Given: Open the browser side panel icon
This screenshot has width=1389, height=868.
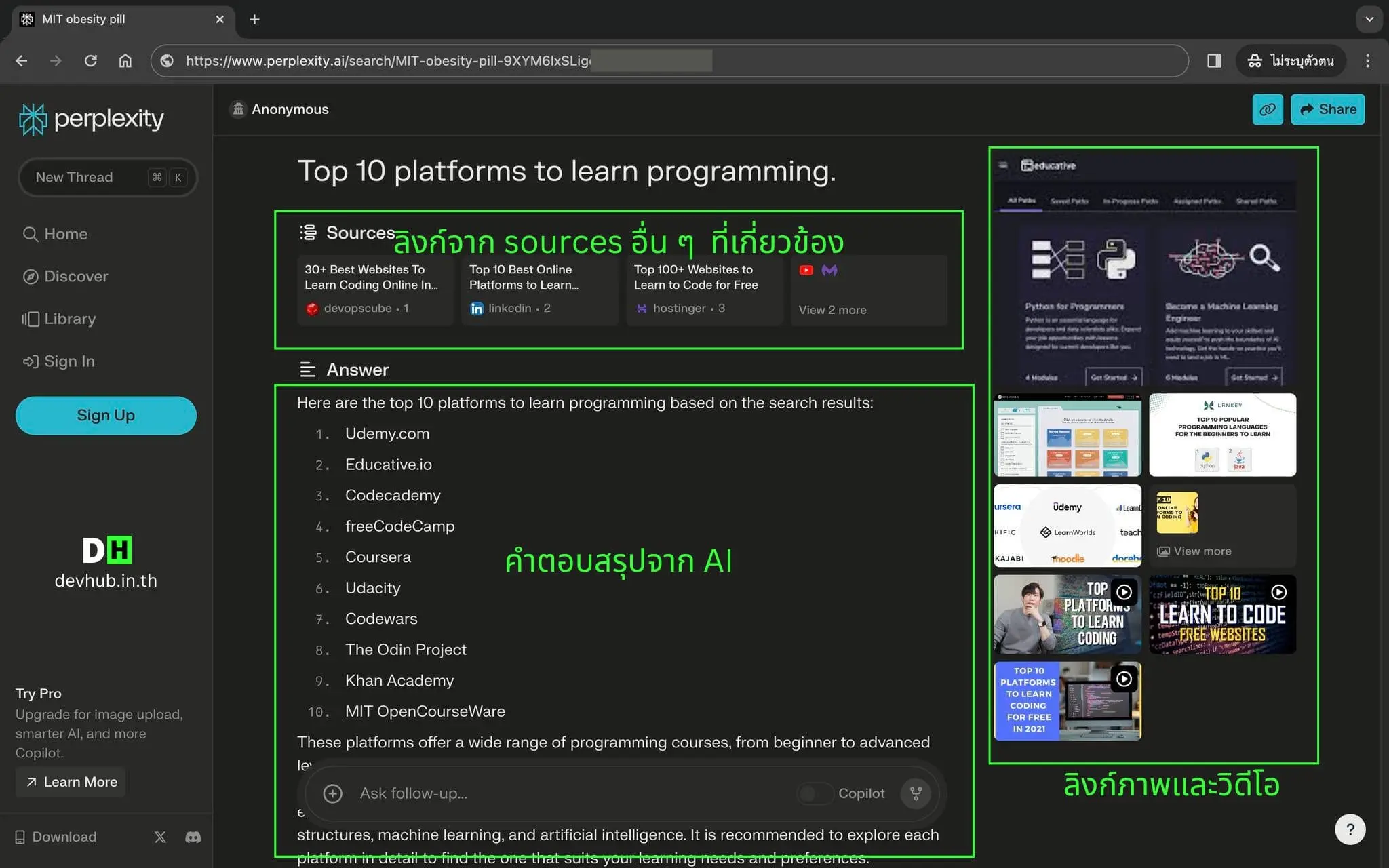Looking at the screenshot, I should (x=1214, y=61).
